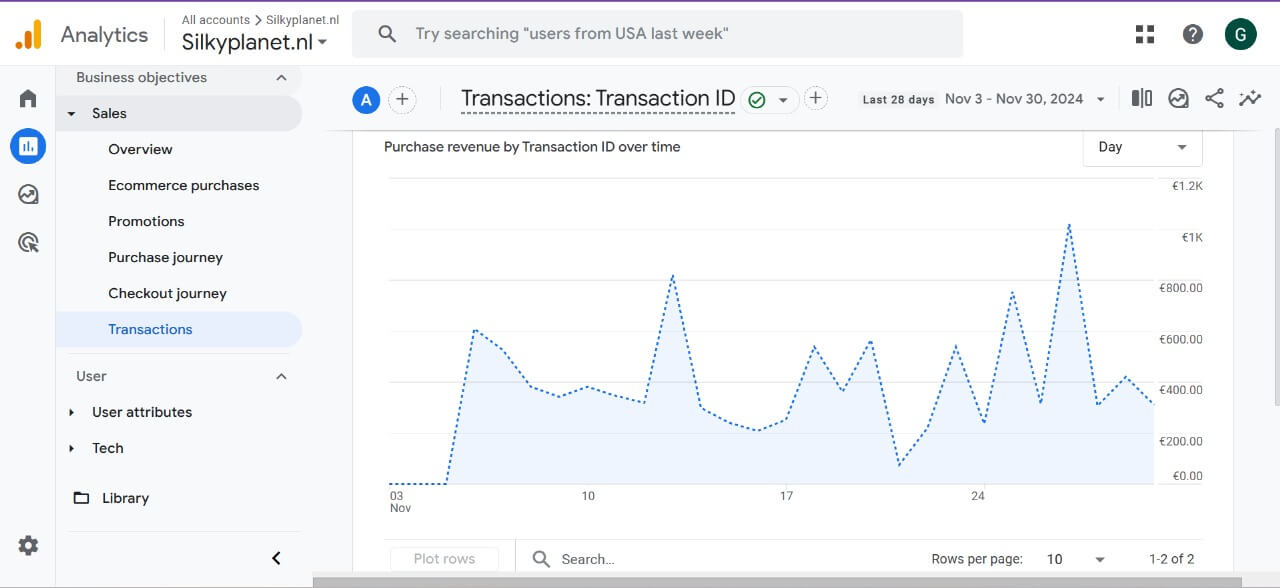Screen dimensions: 1280x588
Task: Open the Insights sparkline icon
Action: coord(1250,98)
